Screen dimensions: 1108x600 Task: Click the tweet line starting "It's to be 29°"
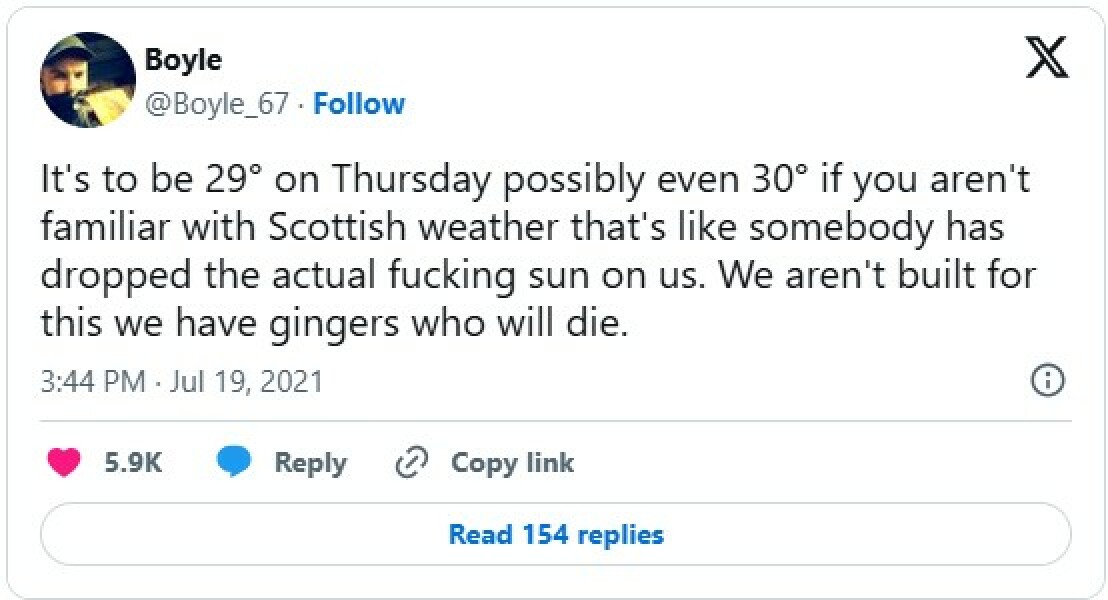[x=535, y=180]
